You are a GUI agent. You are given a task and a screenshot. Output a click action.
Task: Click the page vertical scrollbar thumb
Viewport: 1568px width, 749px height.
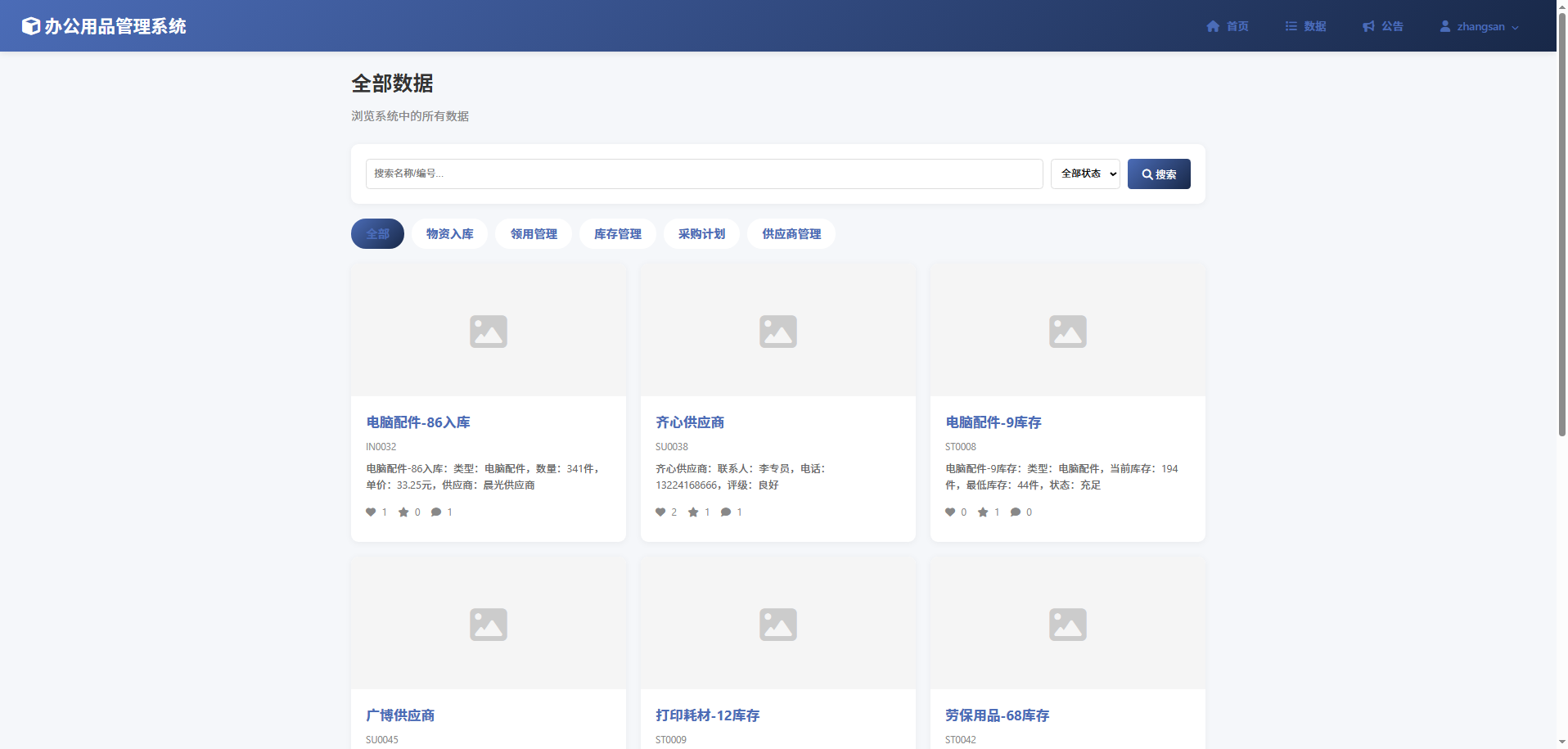coord(1561,225)
